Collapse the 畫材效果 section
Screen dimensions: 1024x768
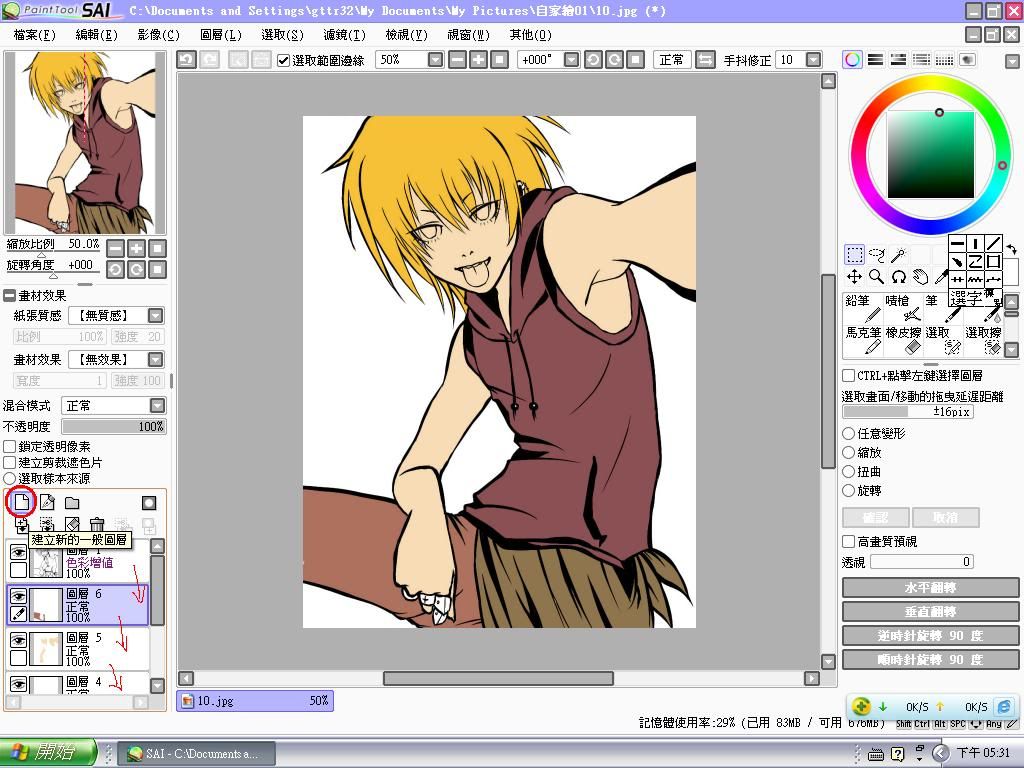[x=9, y=296]
